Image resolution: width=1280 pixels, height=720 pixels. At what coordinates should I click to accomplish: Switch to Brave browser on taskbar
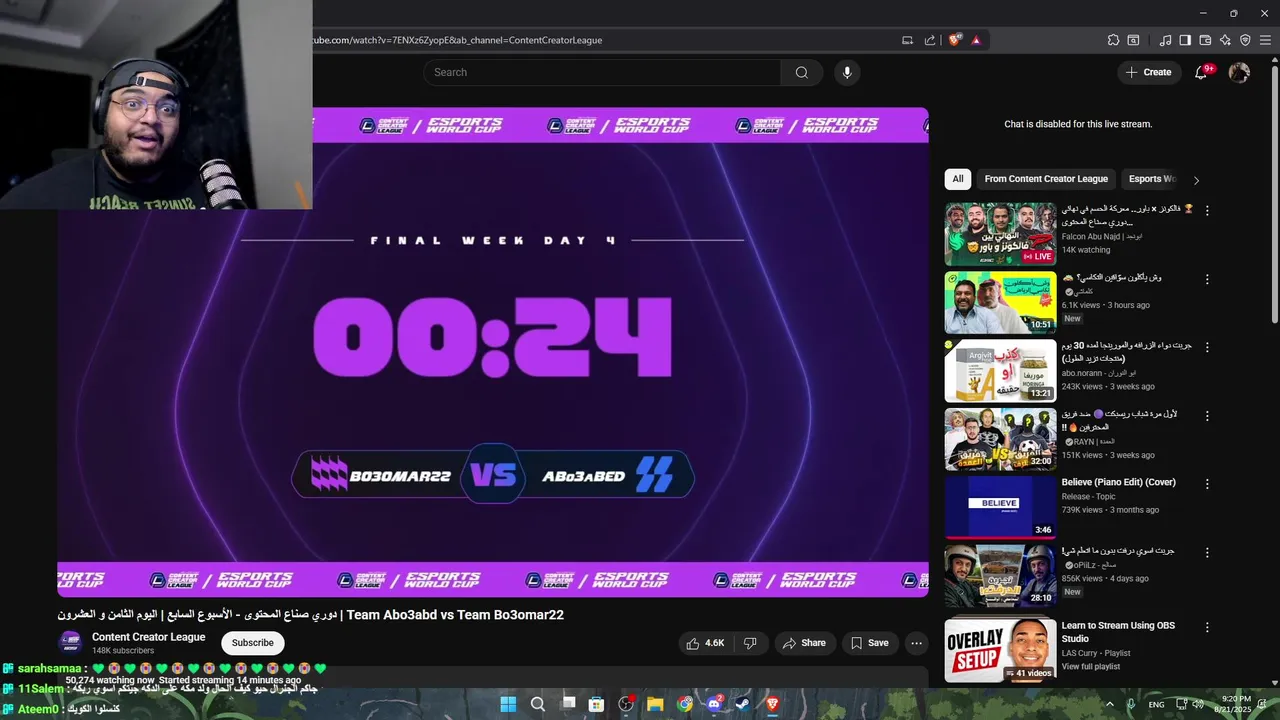coord(772,704)
